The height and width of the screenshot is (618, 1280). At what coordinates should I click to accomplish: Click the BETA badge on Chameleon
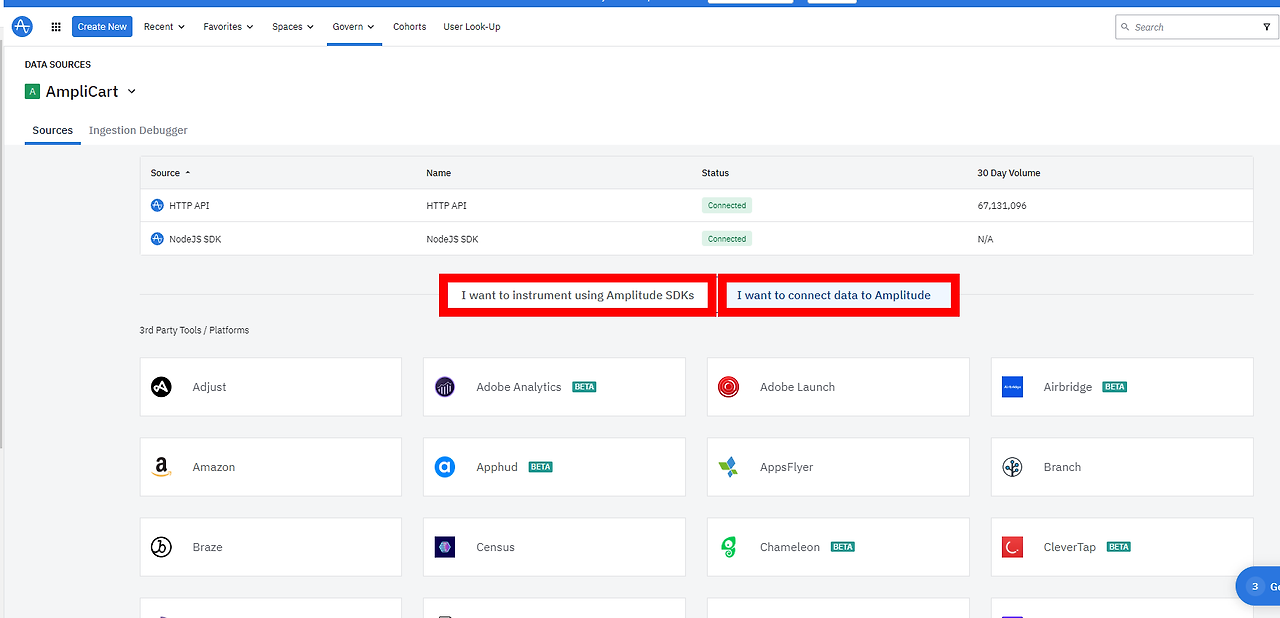[843, 547]
